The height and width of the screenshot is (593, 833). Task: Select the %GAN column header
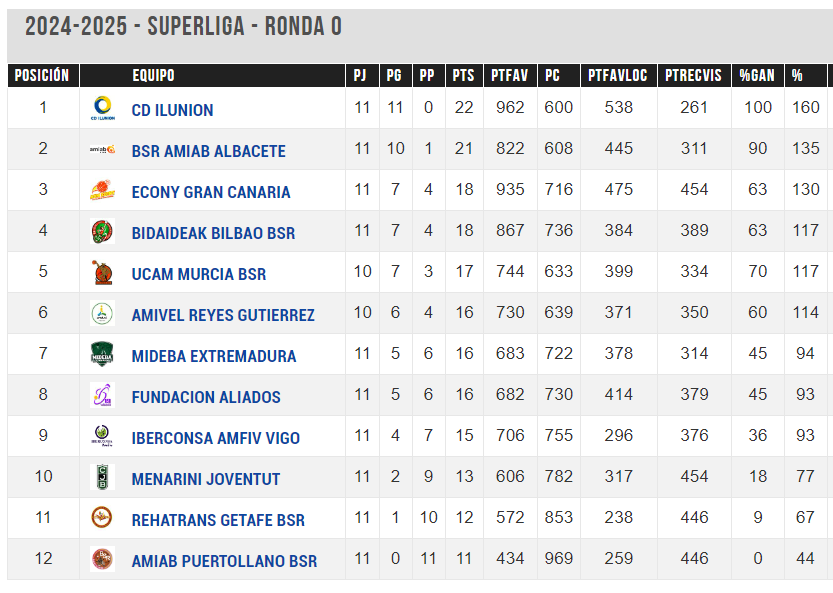[x=758, y=75]
